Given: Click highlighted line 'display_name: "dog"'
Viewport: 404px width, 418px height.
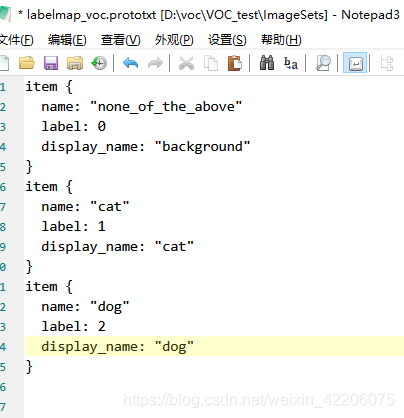Looking at the screenshot, I should (x=117, y=347).
